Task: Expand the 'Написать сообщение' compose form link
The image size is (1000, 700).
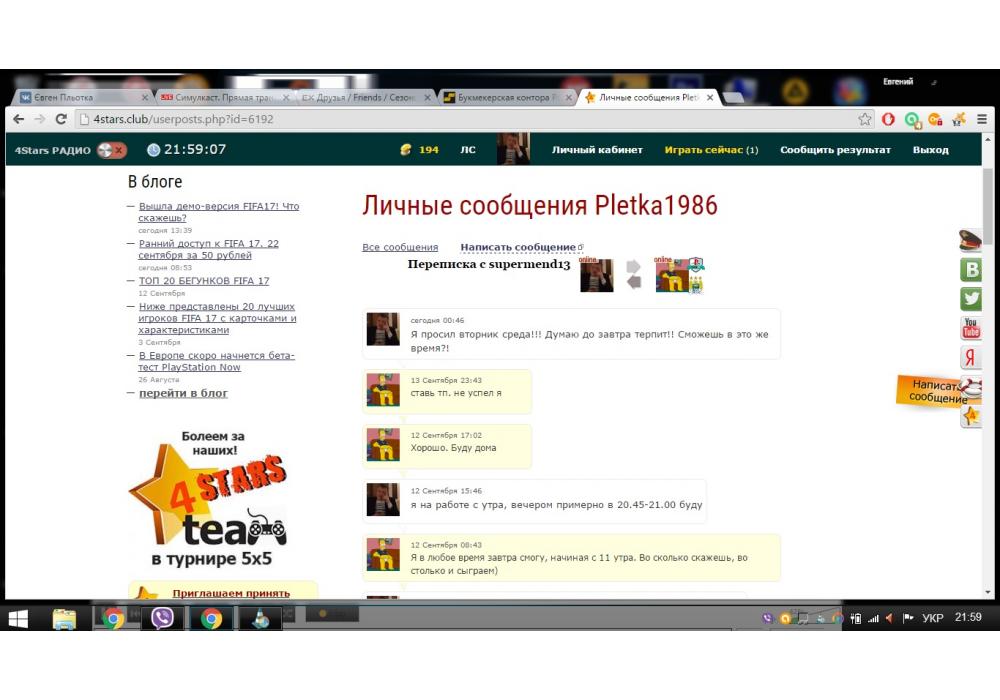Action: point(518,247)
